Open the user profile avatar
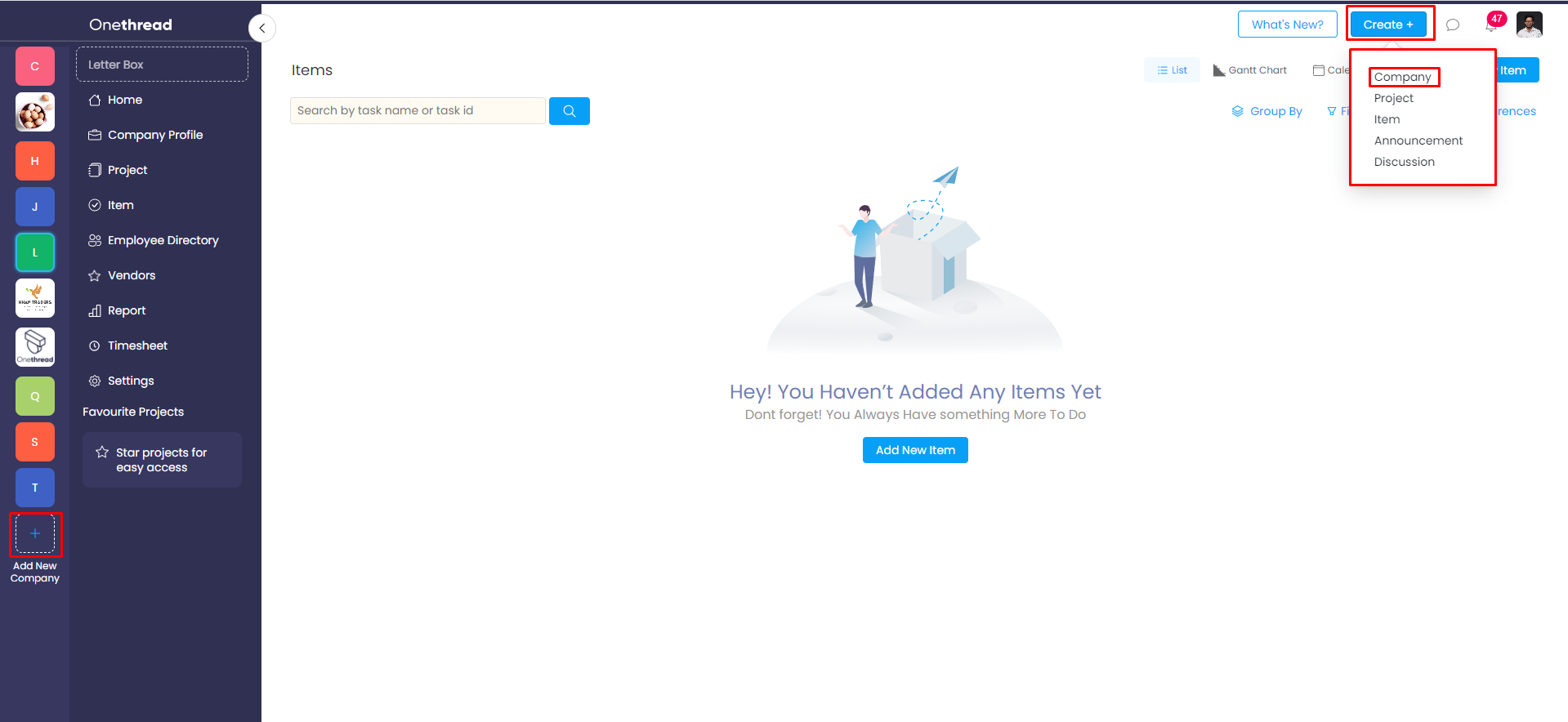This screenshot has height=722, width=1568. point(1529,25)
